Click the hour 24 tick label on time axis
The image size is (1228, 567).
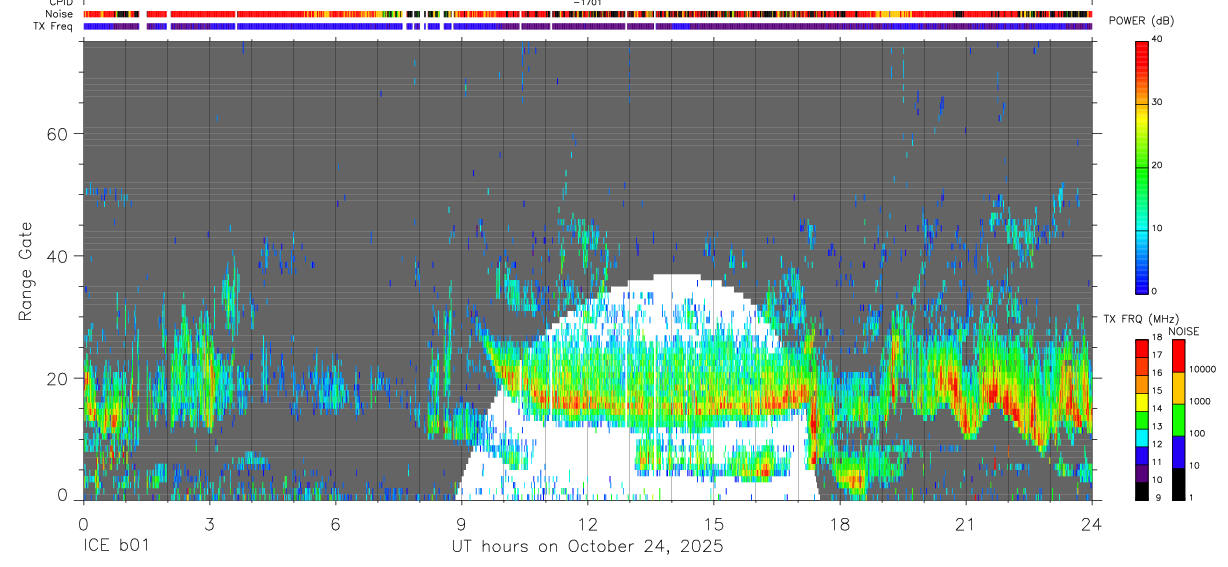1092,525
